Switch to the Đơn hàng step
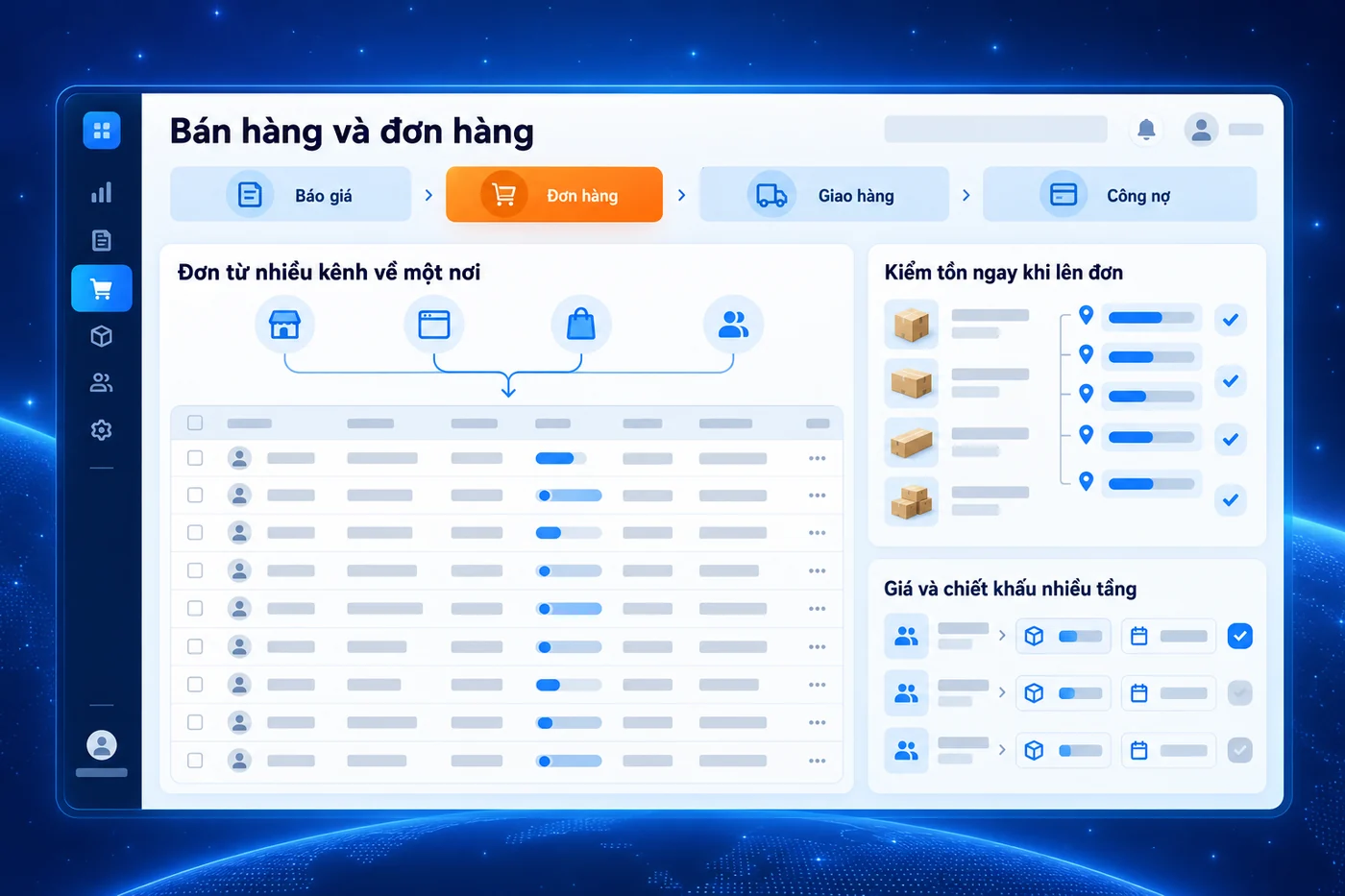Viewport: 1345px width, 896px height. (x=554, y=195)
